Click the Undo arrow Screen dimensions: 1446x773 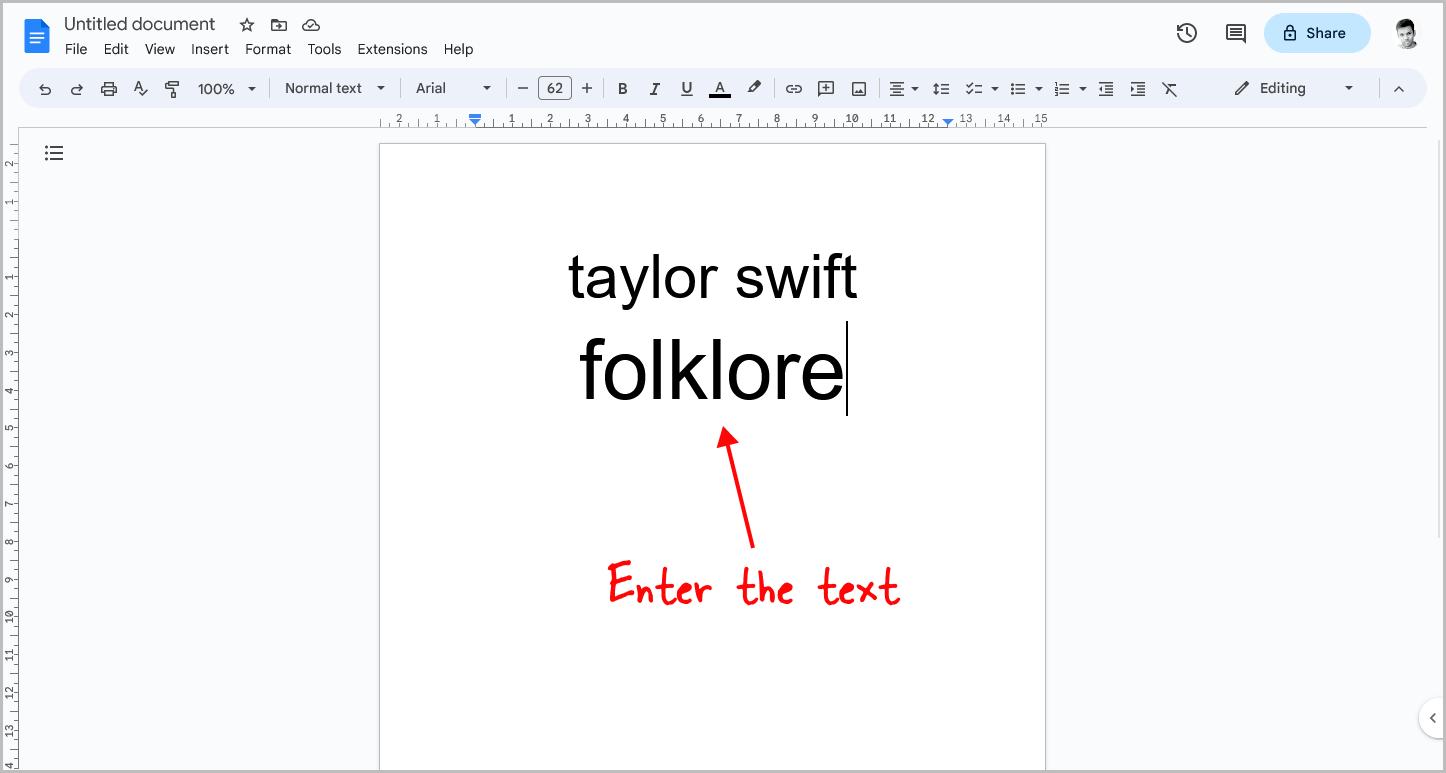coord(45,89)
